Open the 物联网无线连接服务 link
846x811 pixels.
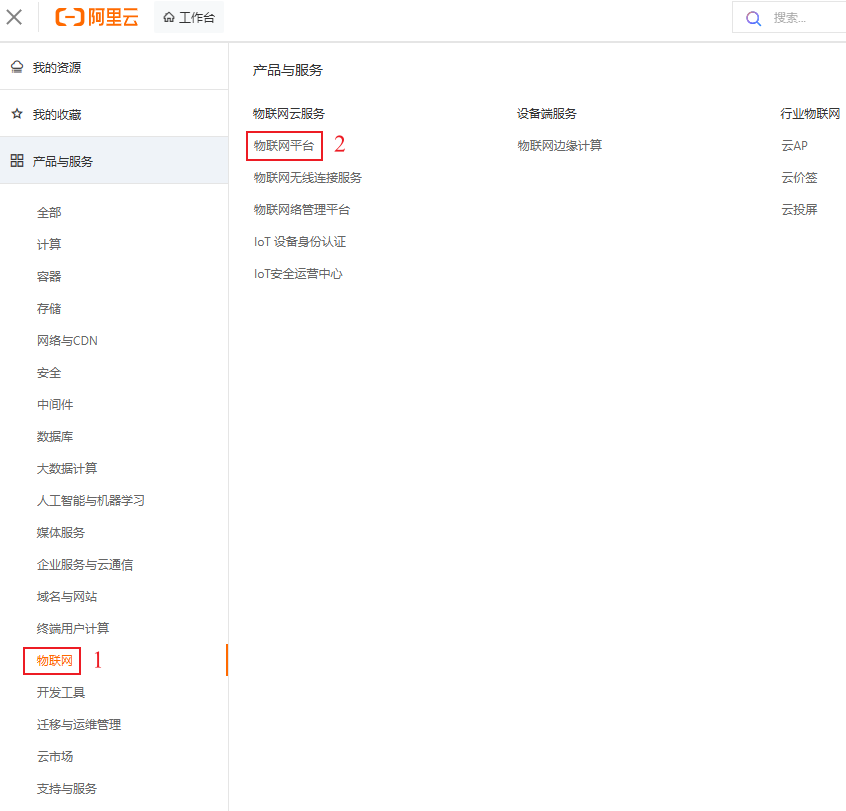coord(308,178)
